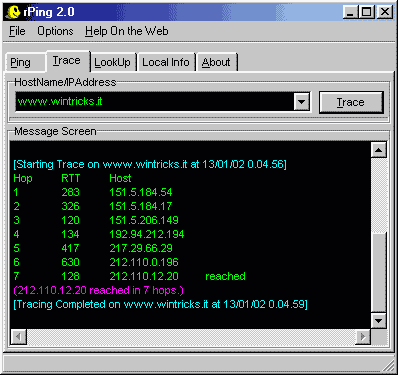
Task: Click the RTT column header text
Action: [71, 178]
